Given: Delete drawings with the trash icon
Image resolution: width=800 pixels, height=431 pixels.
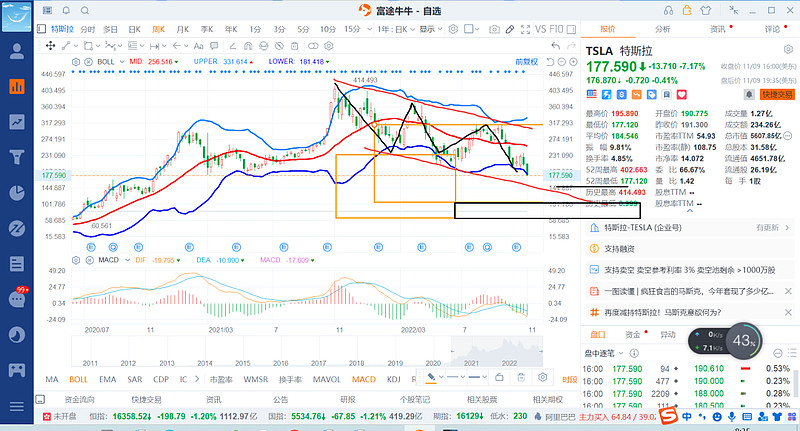Looking at the screenshot, I should tap(294, 46).
